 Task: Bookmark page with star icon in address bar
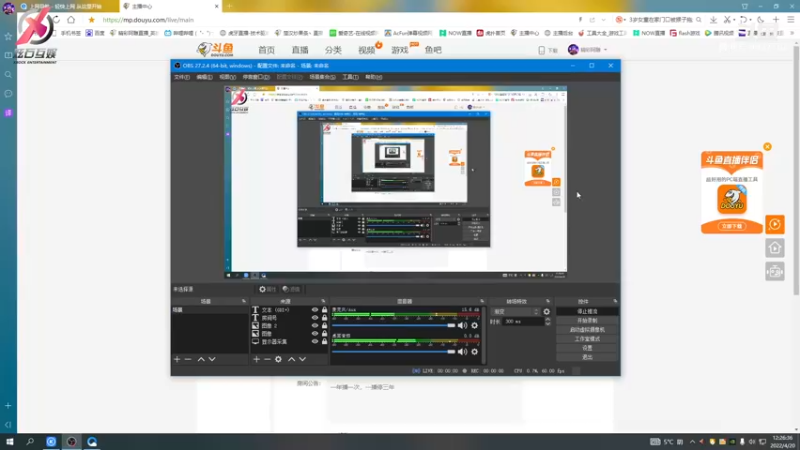click(x=91, y=20)
